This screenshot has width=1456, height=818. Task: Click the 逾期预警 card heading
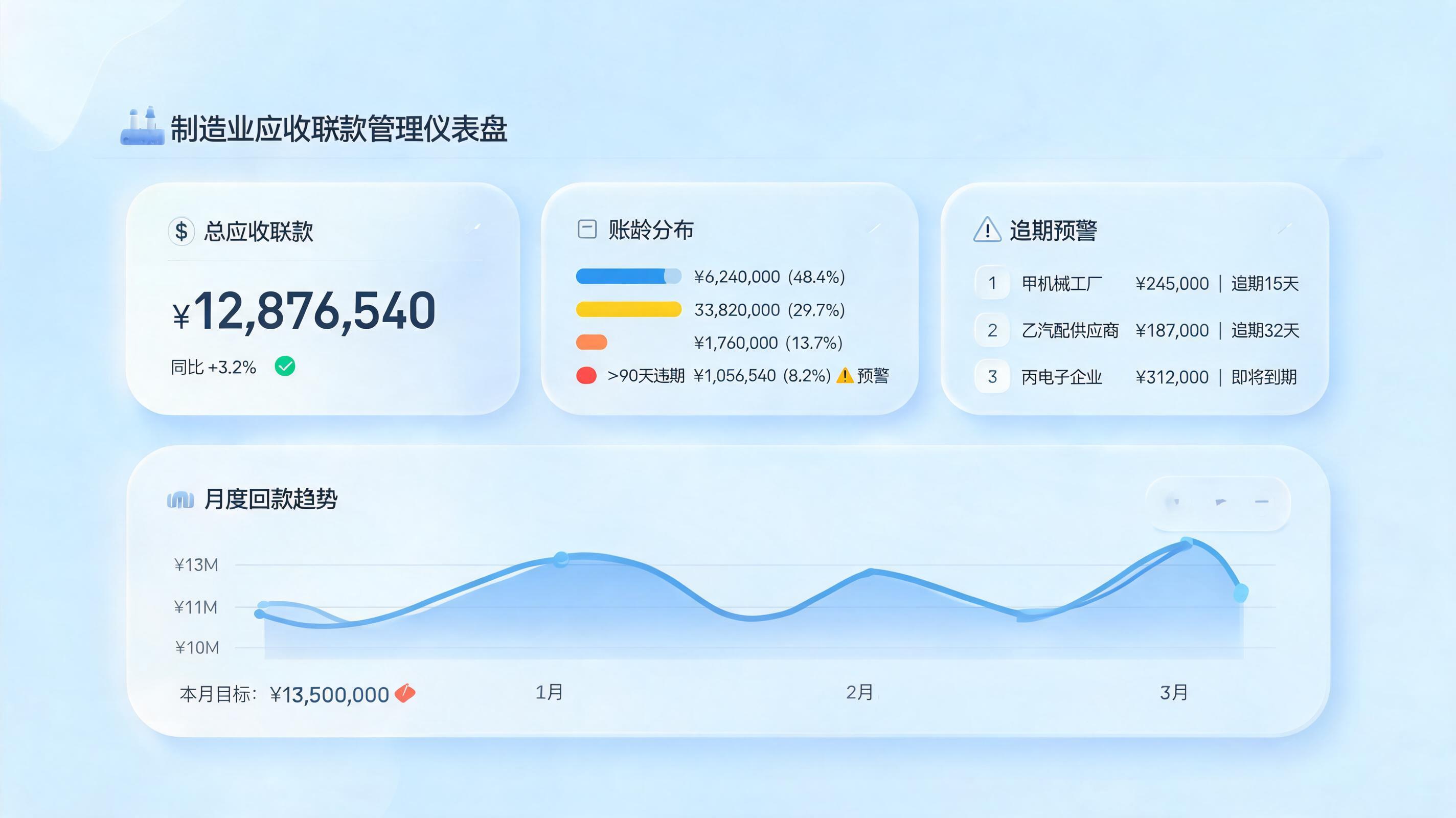[x=1053, y=230]
